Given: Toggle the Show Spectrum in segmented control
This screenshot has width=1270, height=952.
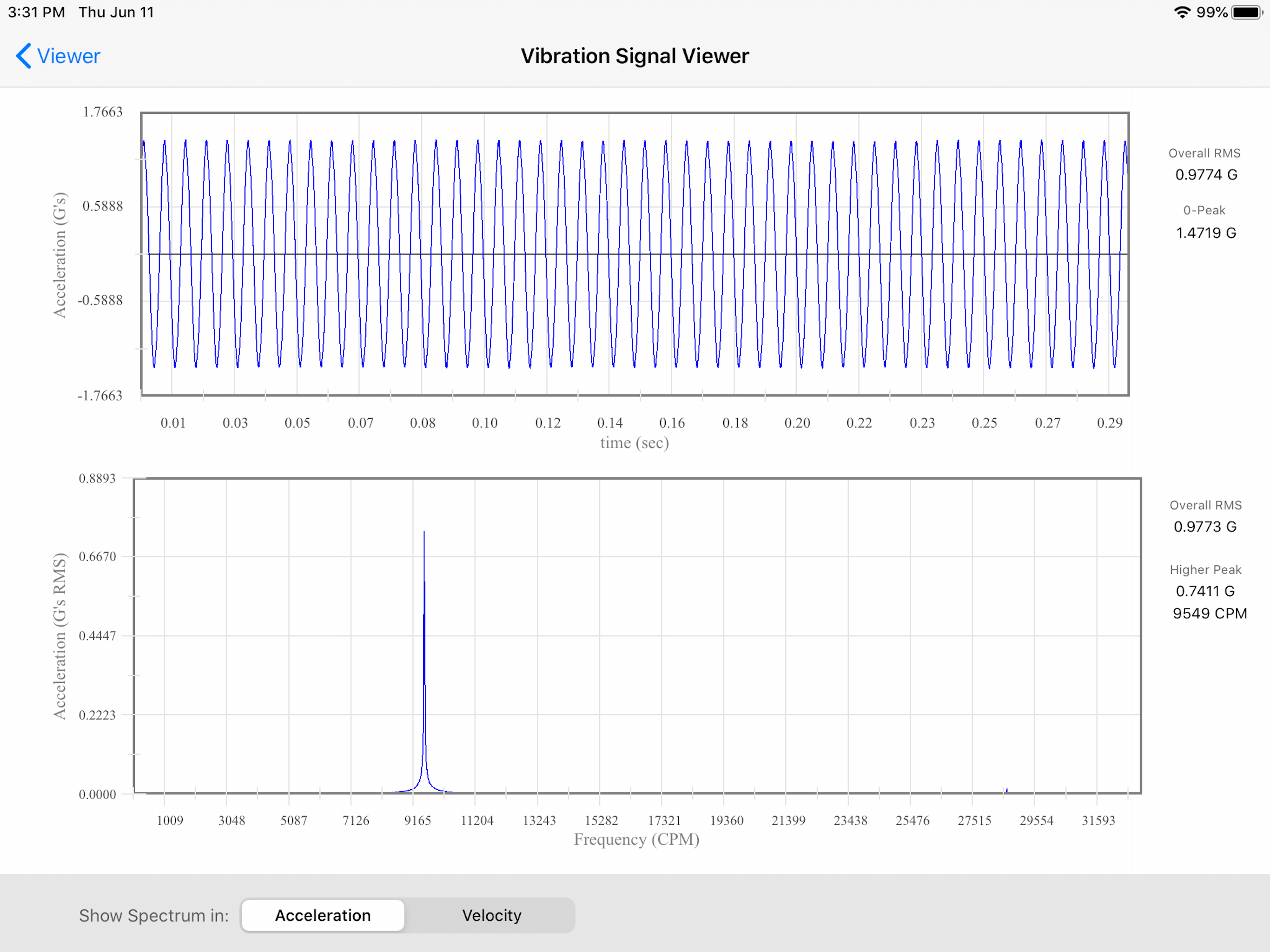Looking at the screenshot, I should pyautogui.click(x=408, y=915).
